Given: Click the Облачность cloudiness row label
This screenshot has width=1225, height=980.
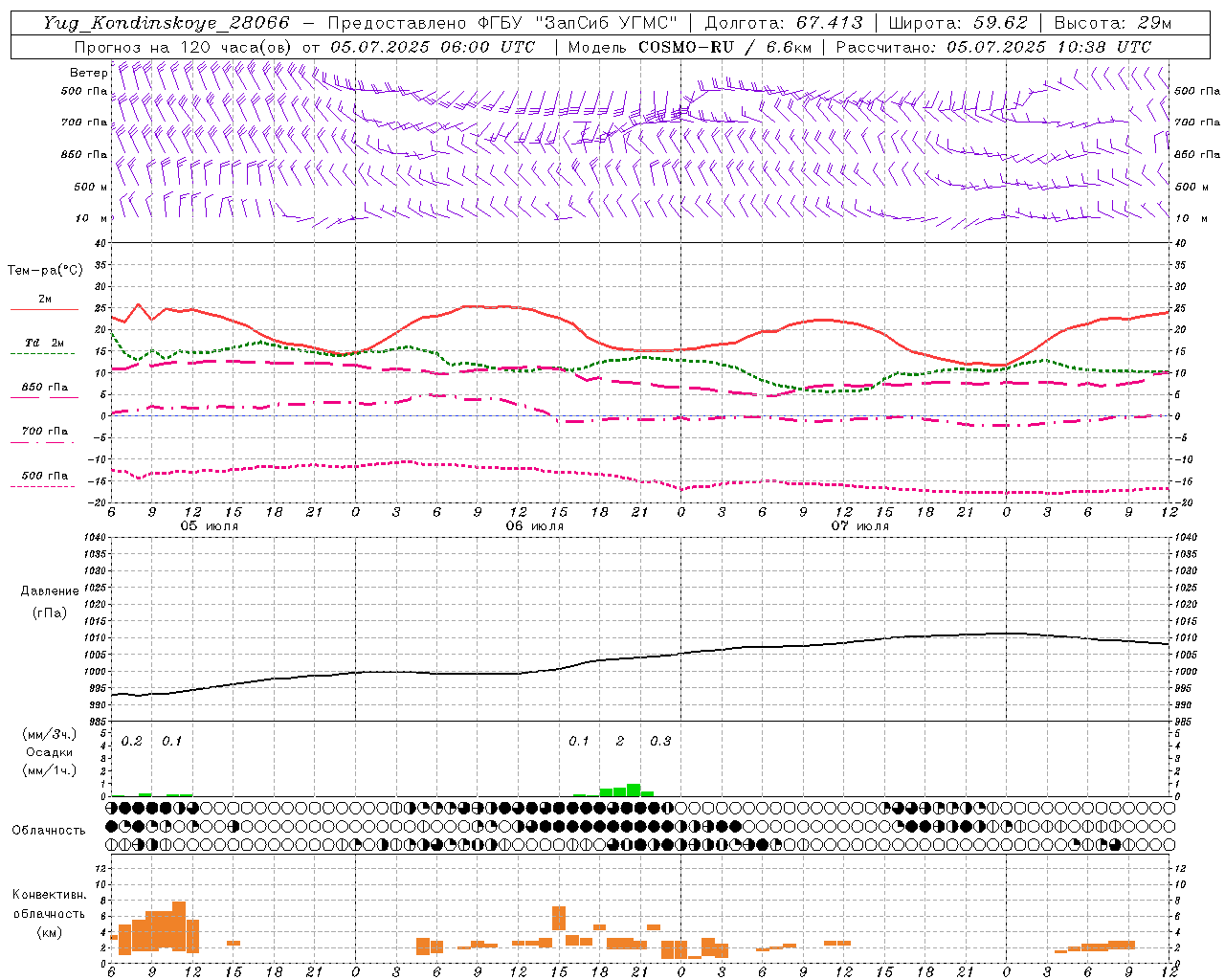Looking at the screenshot, I should click(x=49, y=831).
